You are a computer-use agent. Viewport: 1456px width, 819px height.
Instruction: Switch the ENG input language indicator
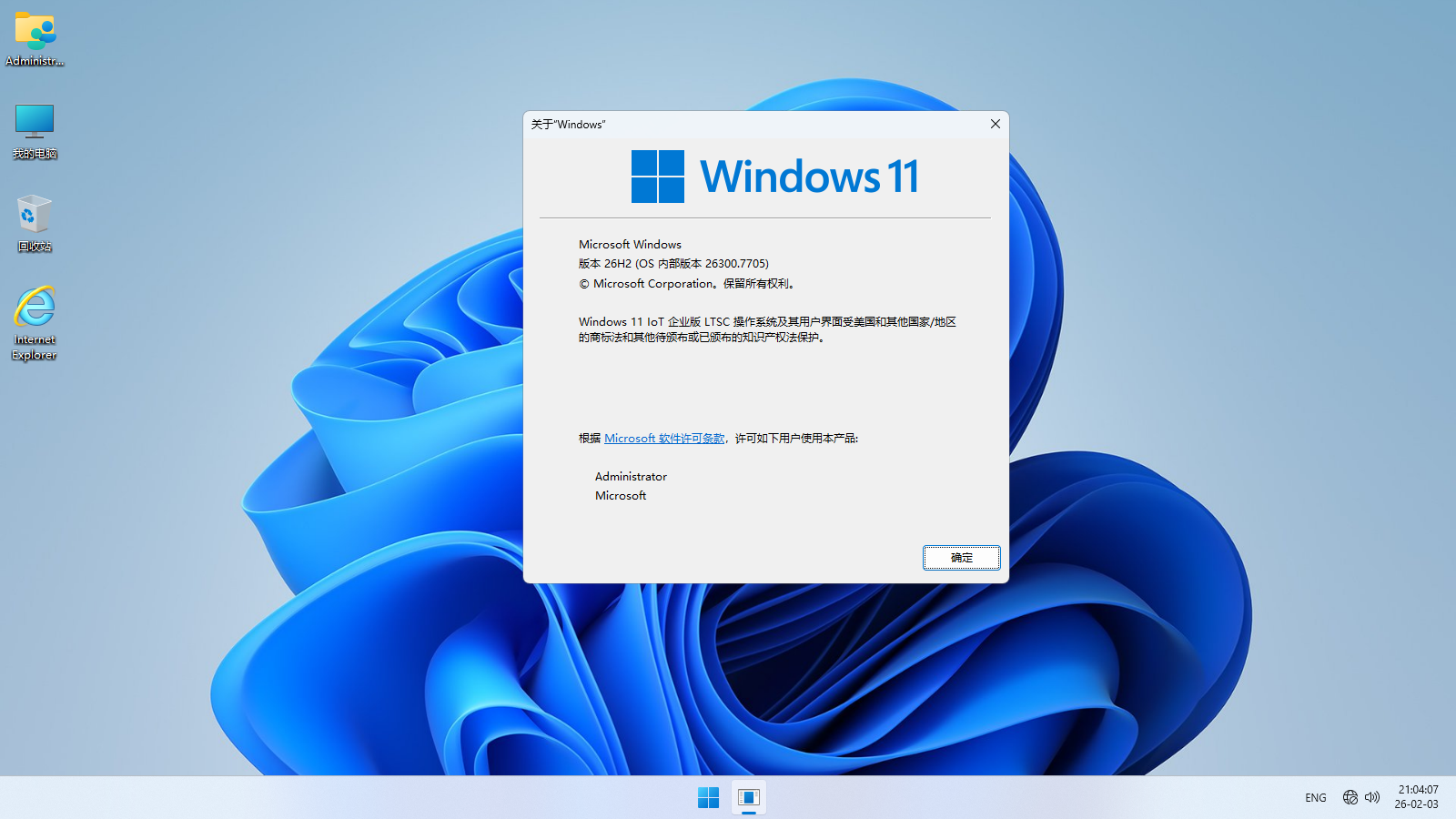tap(1316, 798)
